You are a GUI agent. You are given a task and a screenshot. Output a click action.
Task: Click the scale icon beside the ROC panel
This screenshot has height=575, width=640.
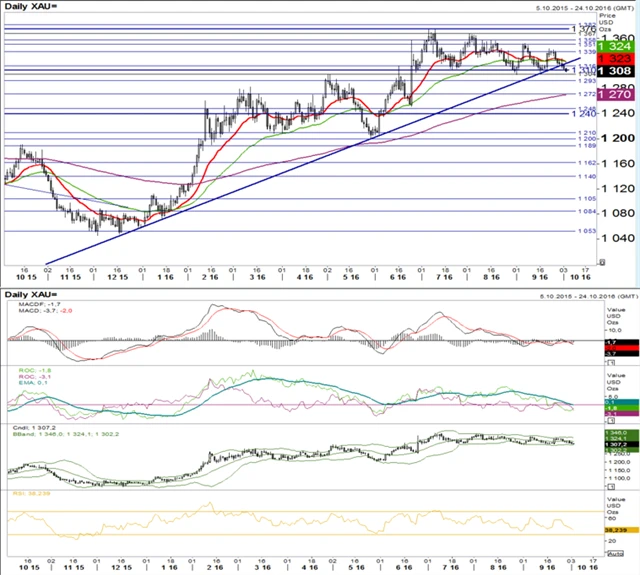[x=611, y=422]
